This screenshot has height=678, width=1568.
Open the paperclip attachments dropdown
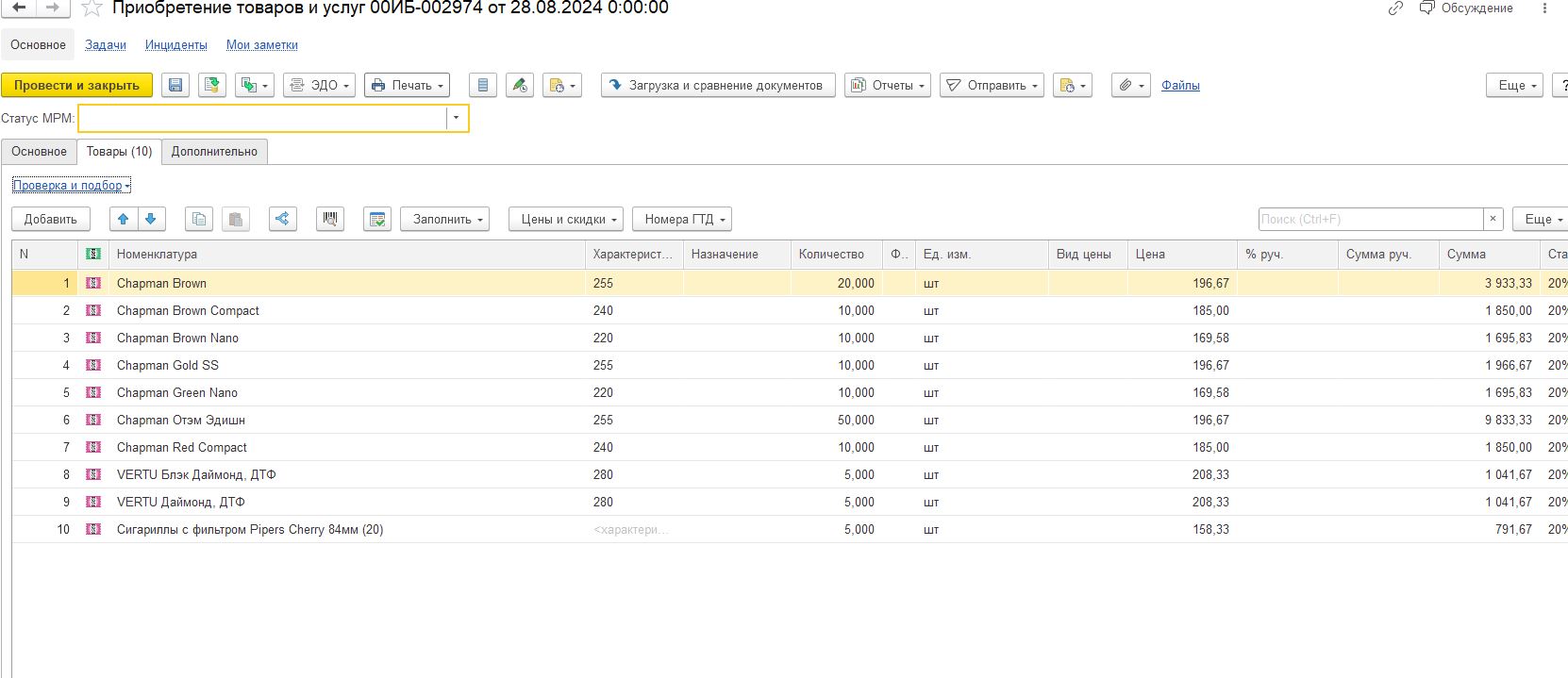coord(1130,85)
